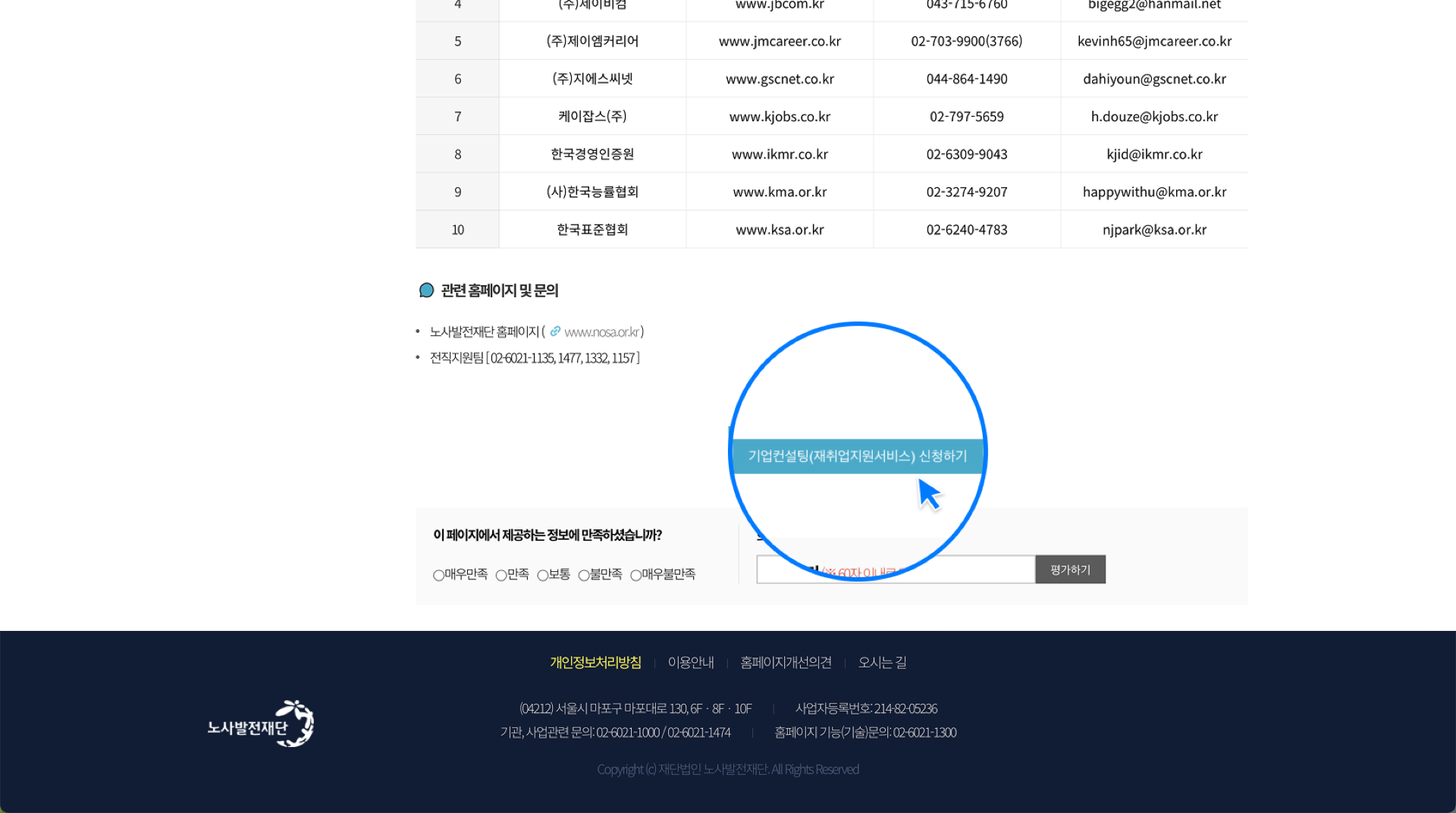Click www.ikmr.co.kr table cell
The width and height of the screenshot is (1456, 813).
[780, 155]
